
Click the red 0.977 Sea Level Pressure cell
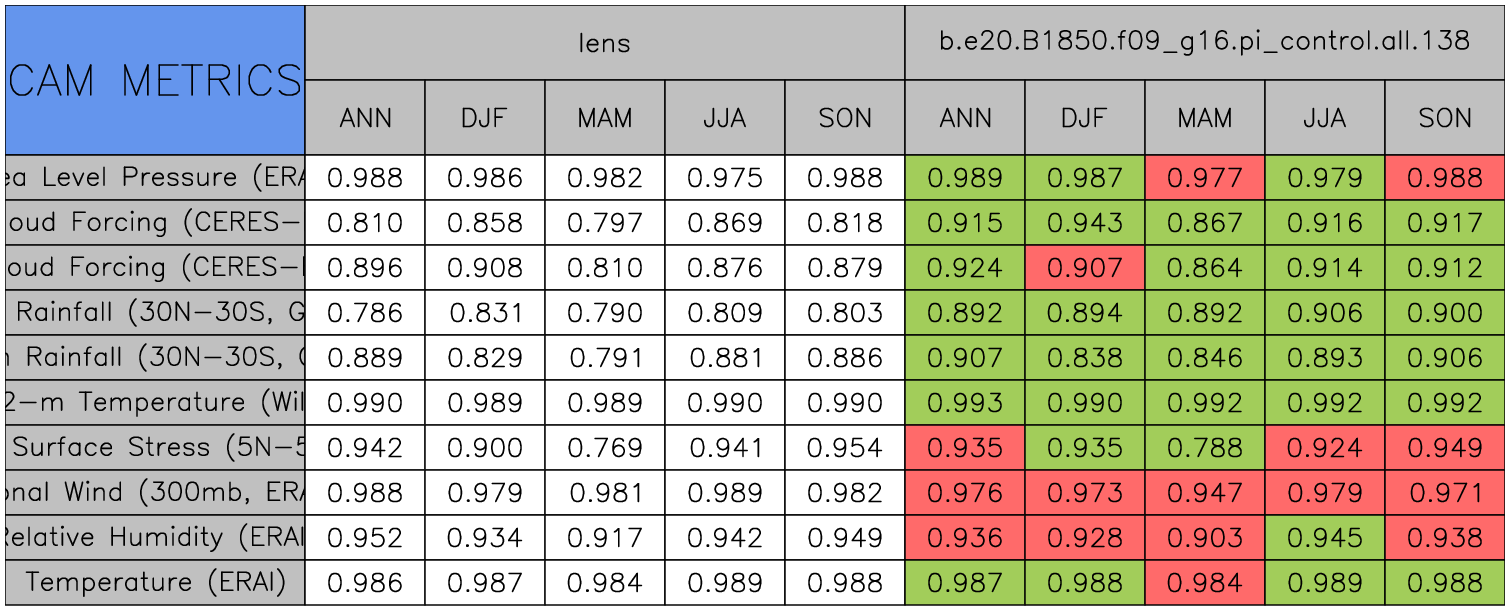tap(1204, 178)
